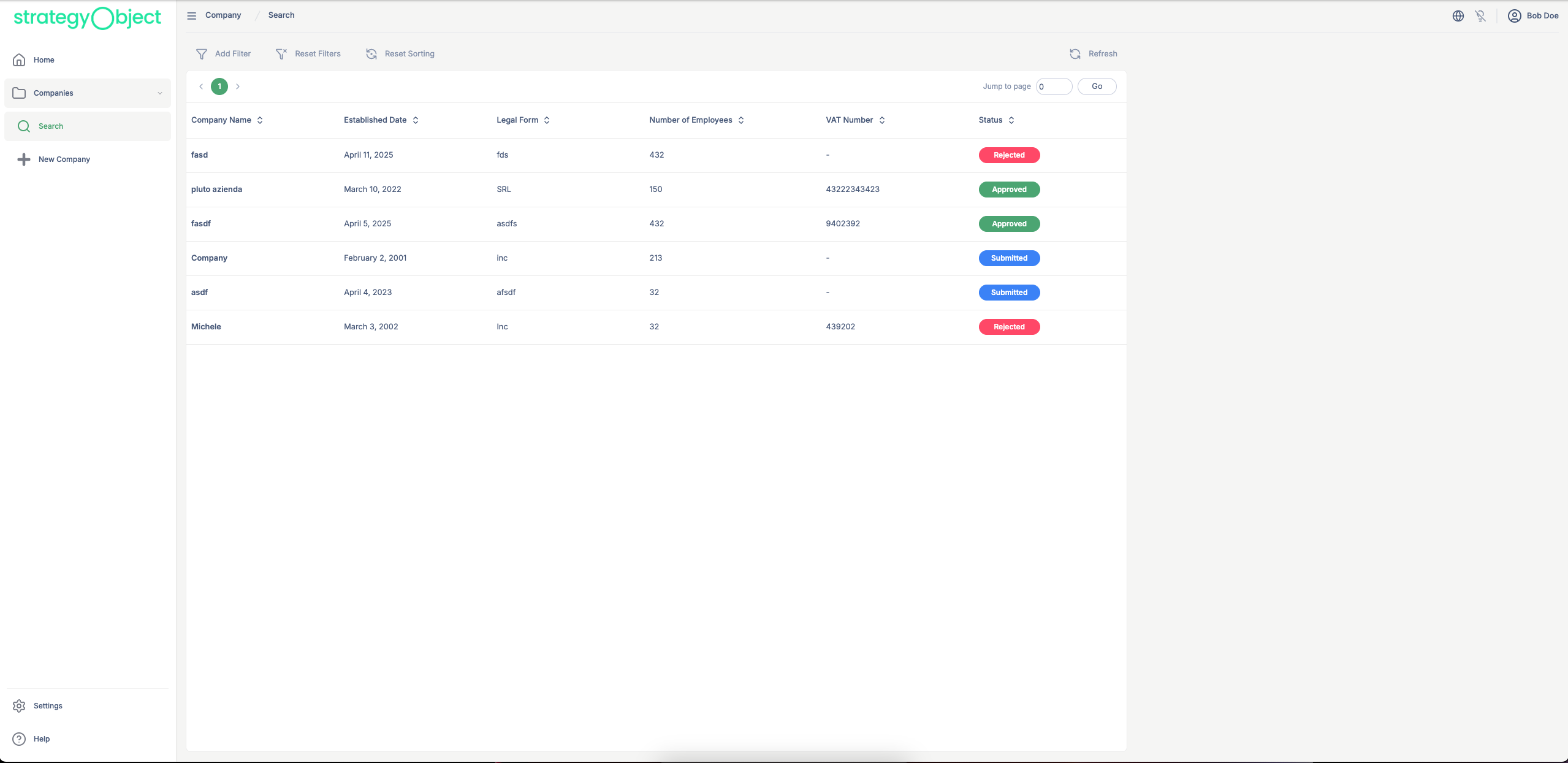Viewport: 1568px width, 763px height.
Task: Toggle sorting on Established Date column
Action: click(x=416, y=120)
